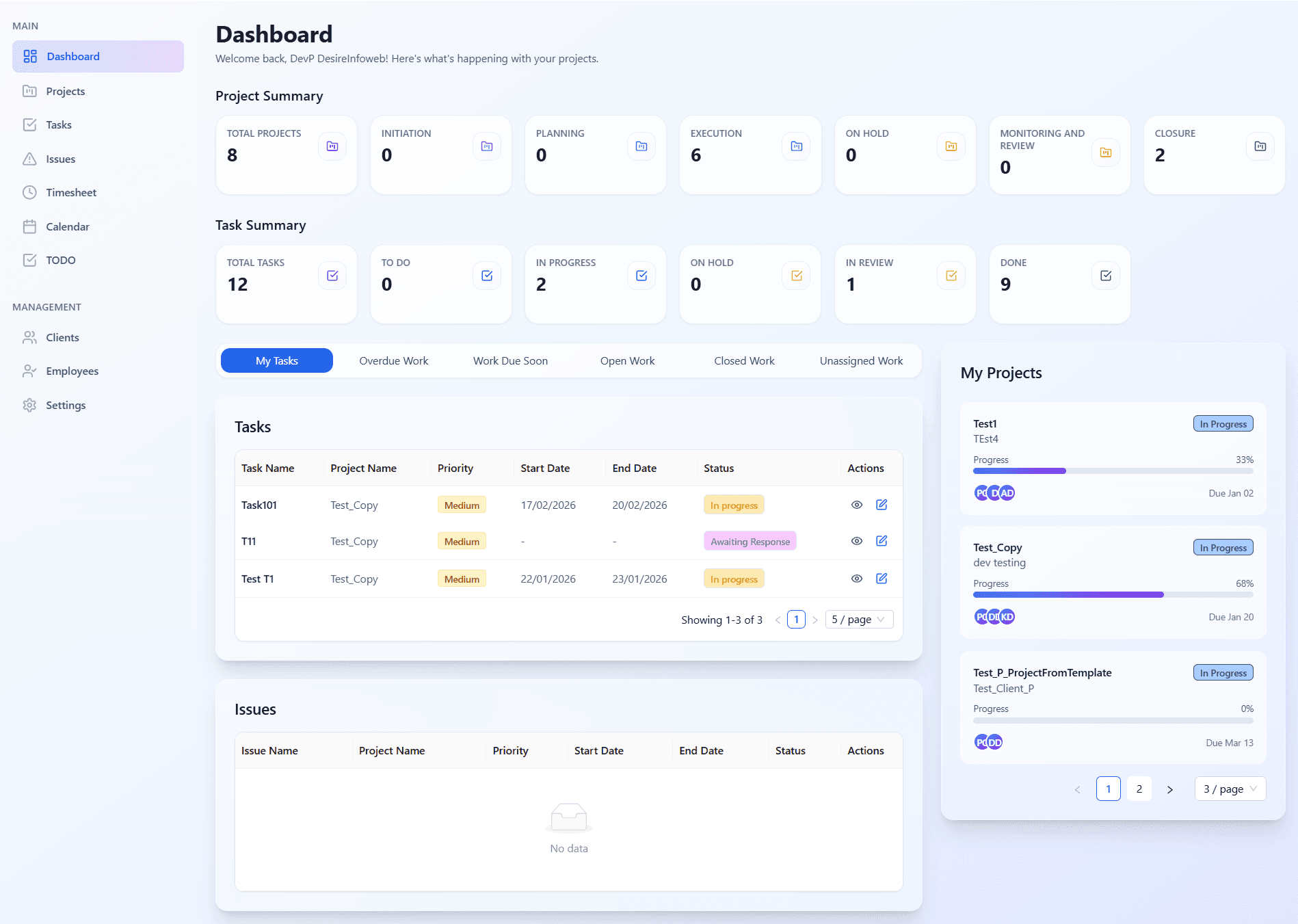The width and height of the screenshot is (1298, 924).
Task: Click the eye icon for task T11
Action: (856, 541)
